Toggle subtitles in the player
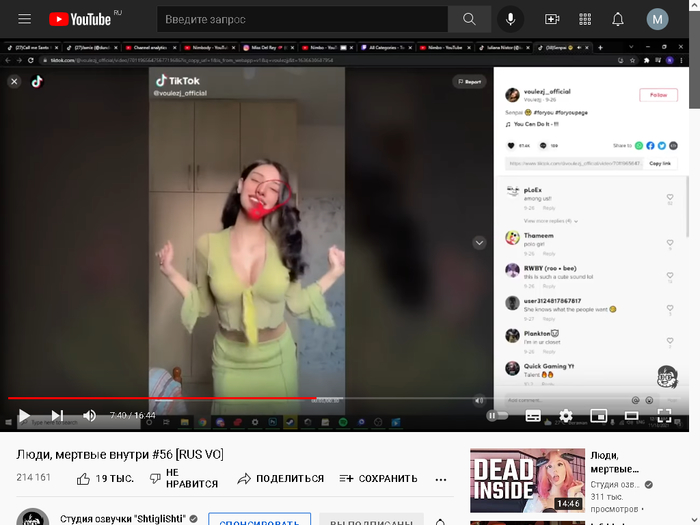700x525 pixels. pos(533,416)
